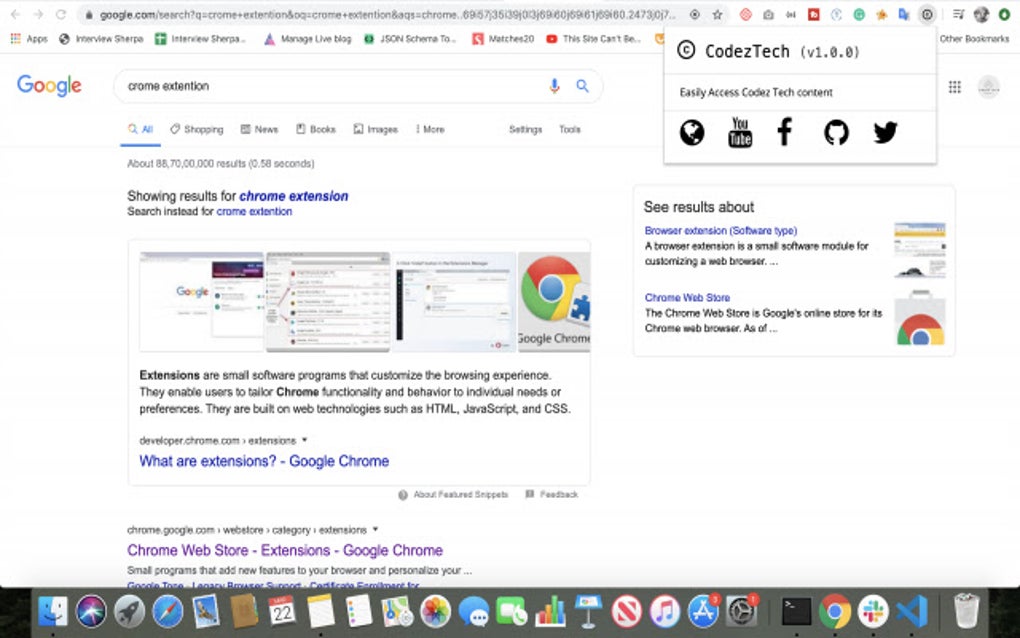This screenshot has height=638, width=1020.
Task: Open the Facebook icon in CodezTech popup
Action: click(785, 132)
